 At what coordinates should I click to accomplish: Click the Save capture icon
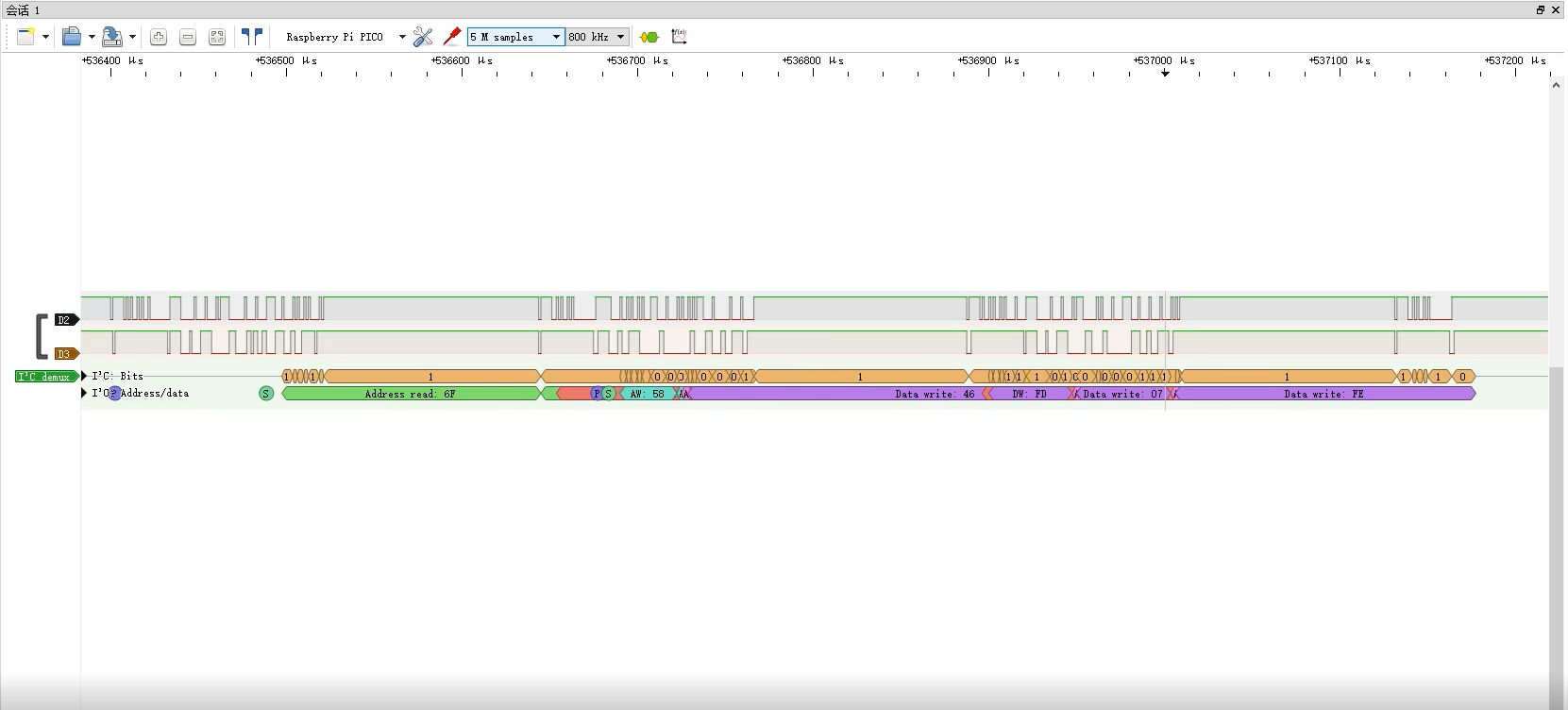(x=111, y=37)
